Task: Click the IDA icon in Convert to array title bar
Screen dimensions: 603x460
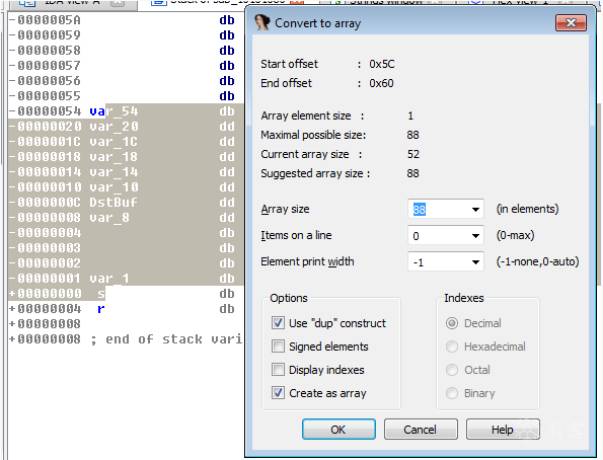Action: (x=262, y=23)
